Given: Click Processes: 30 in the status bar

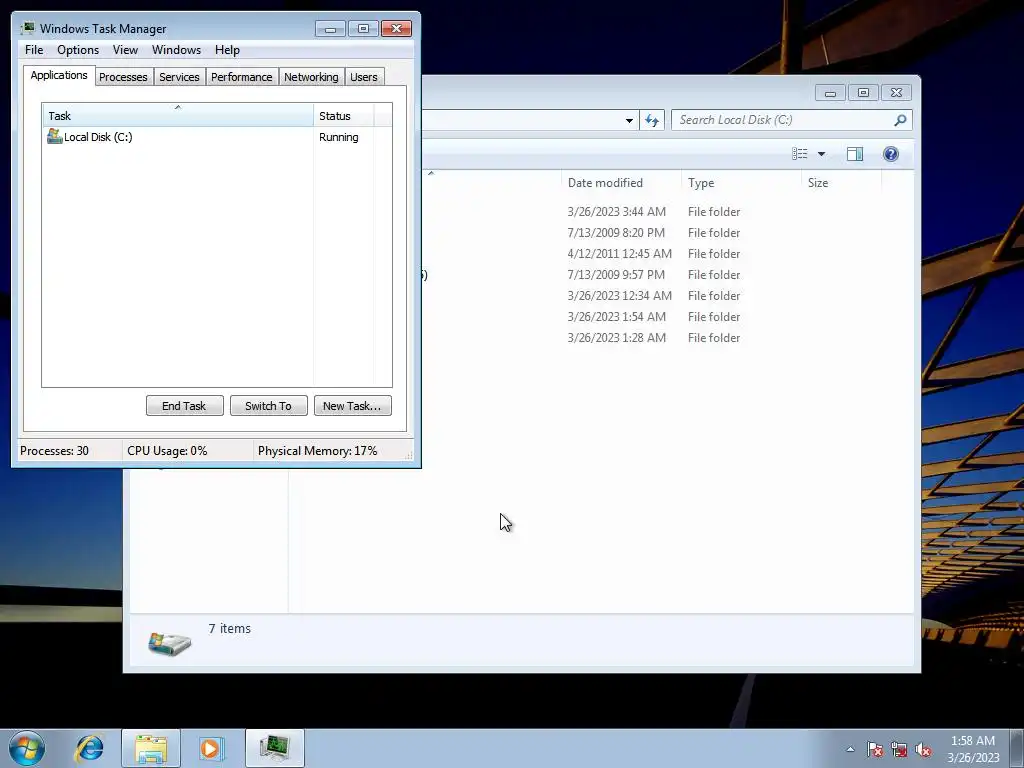Looking at the screenshot, I should click(54, 451).
